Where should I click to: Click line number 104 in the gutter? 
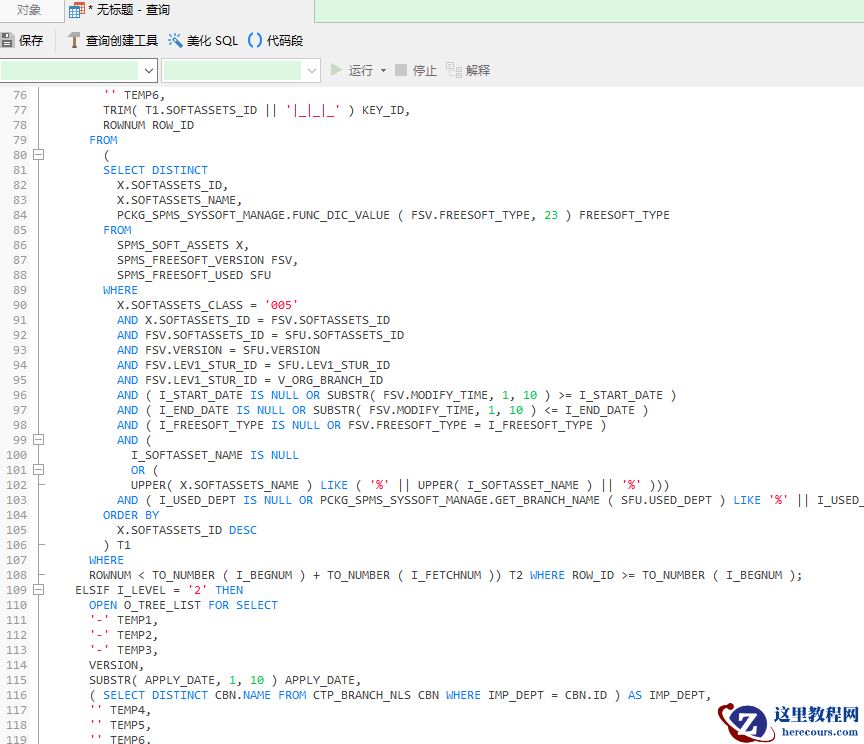[x=17, y=515]
